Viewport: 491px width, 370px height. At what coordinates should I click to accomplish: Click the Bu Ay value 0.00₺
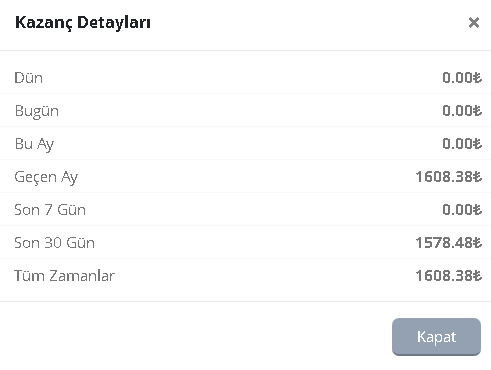pos(462,144)
